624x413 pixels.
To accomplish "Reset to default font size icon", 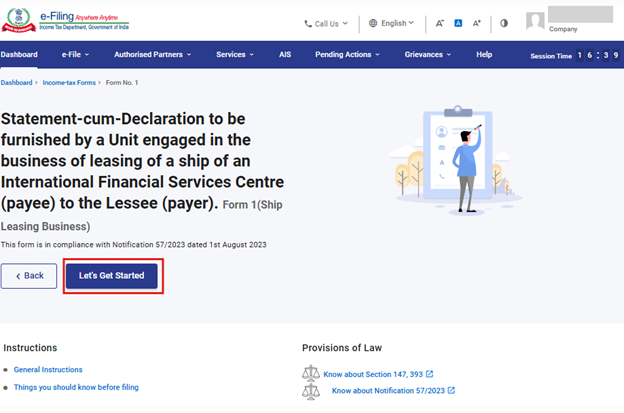I will pyautogui.click(x=458, y=23).
